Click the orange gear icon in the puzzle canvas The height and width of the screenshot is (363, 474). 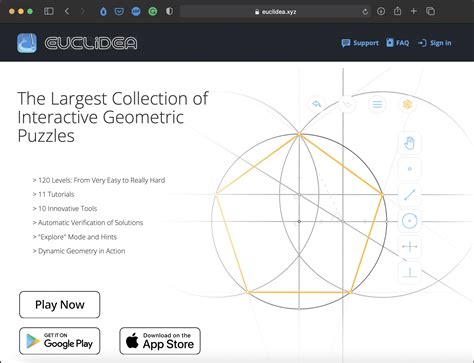(x=407, y=104)
